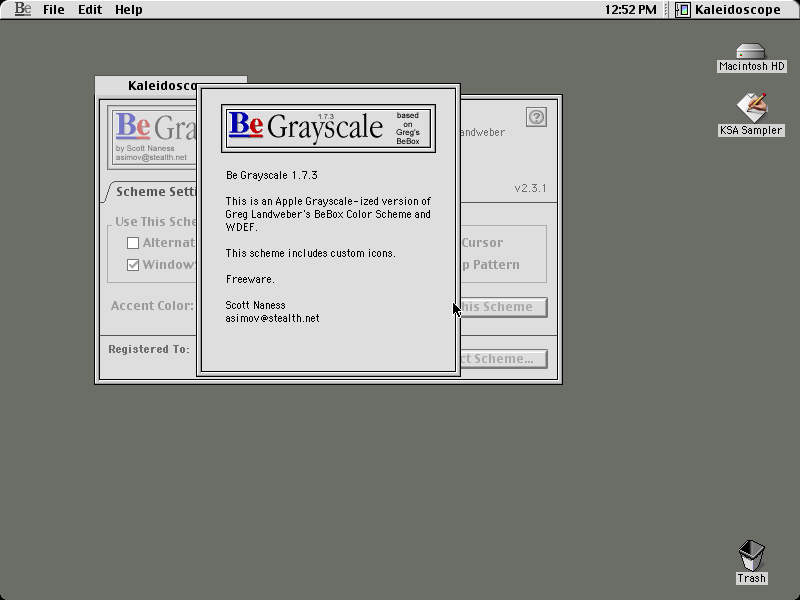
Task: Select the Scheme Settings tab
Action: pos(153,192)
